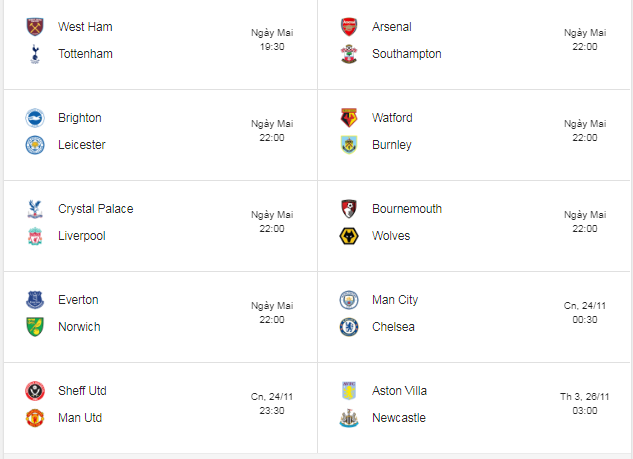Click the Southampton club crest
The image size is (633, 459).
point(349,54)
